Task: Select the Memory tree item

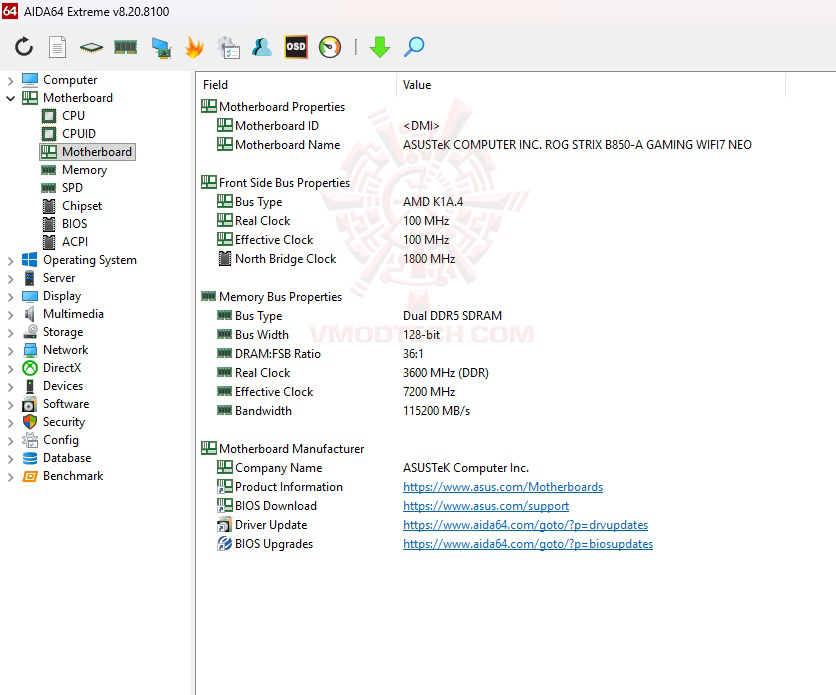Action: click(x=84, y=170)
